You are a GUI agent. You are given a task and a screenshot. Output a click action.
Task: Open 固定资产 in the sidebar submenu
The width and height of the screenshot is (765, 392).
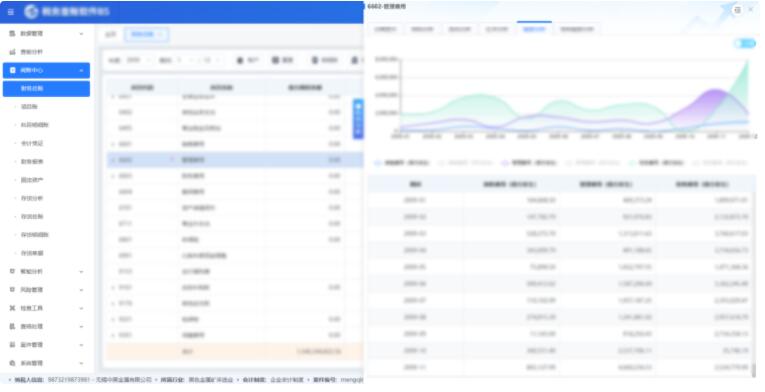pos(32,180)
